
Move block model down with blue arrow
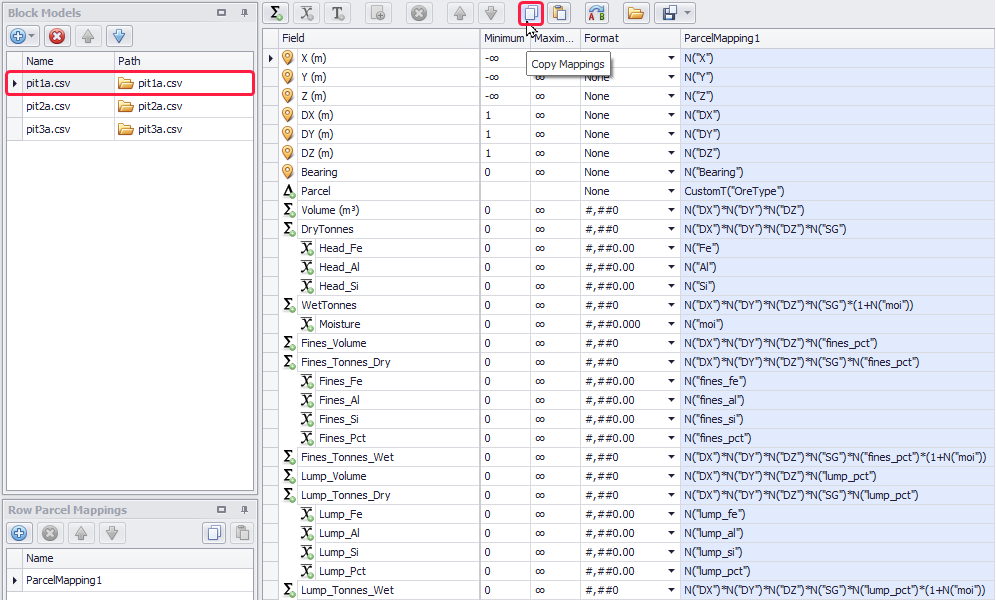118,36
